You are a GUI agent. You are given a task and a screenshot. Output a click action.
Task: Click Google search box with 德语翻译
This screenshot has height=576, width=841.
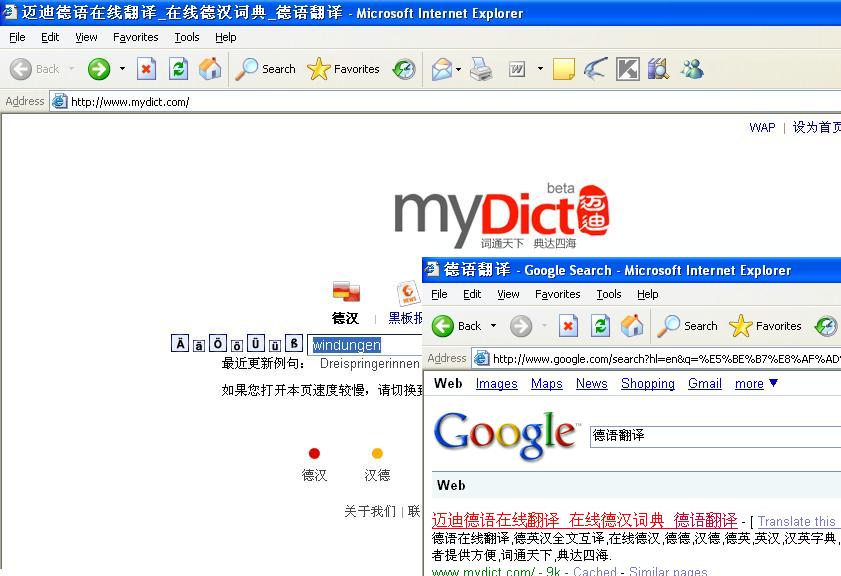715,436
